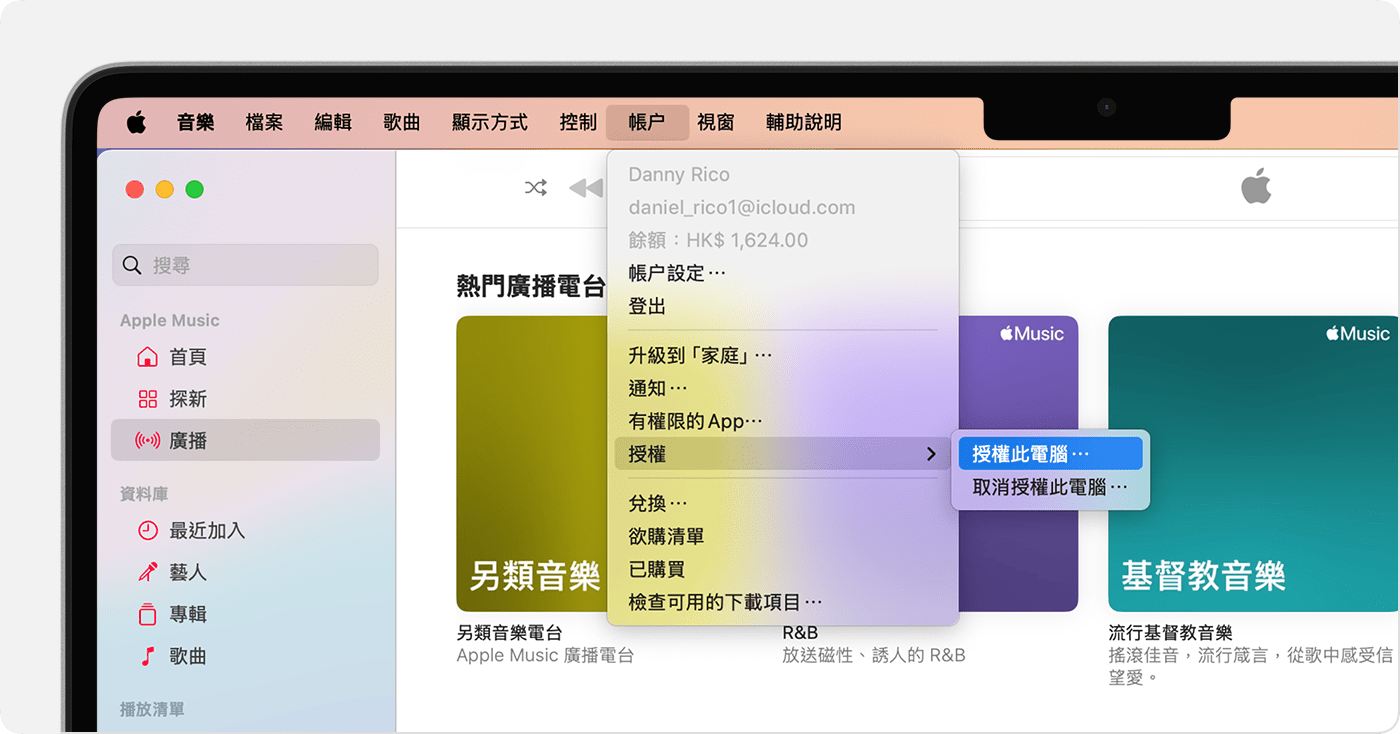Click the radio waves icon beside 廣播
Viewport: 1400px width, 734px height.
[147, 441]
